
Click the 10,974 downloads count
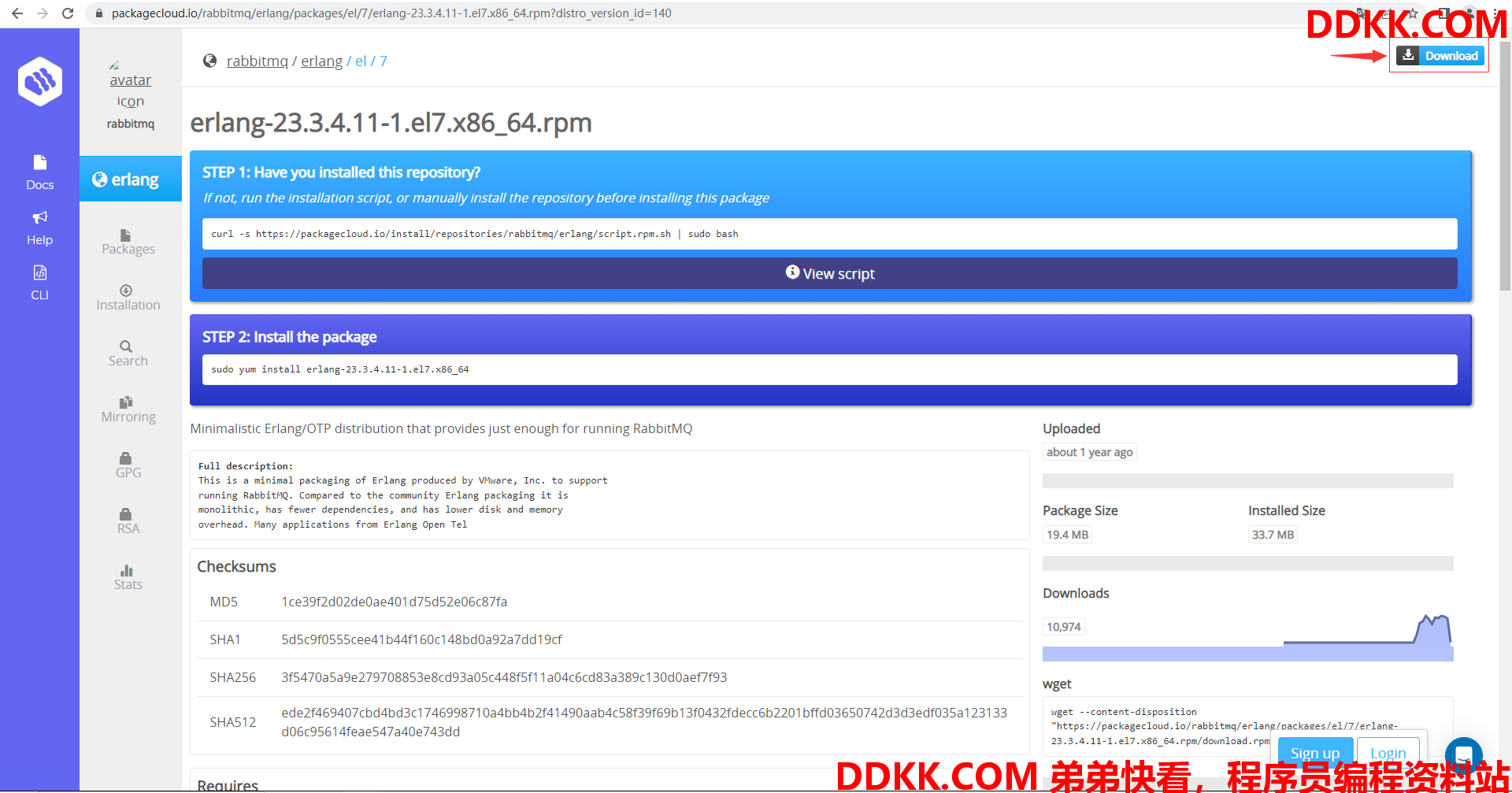(x=1063, y=627)
